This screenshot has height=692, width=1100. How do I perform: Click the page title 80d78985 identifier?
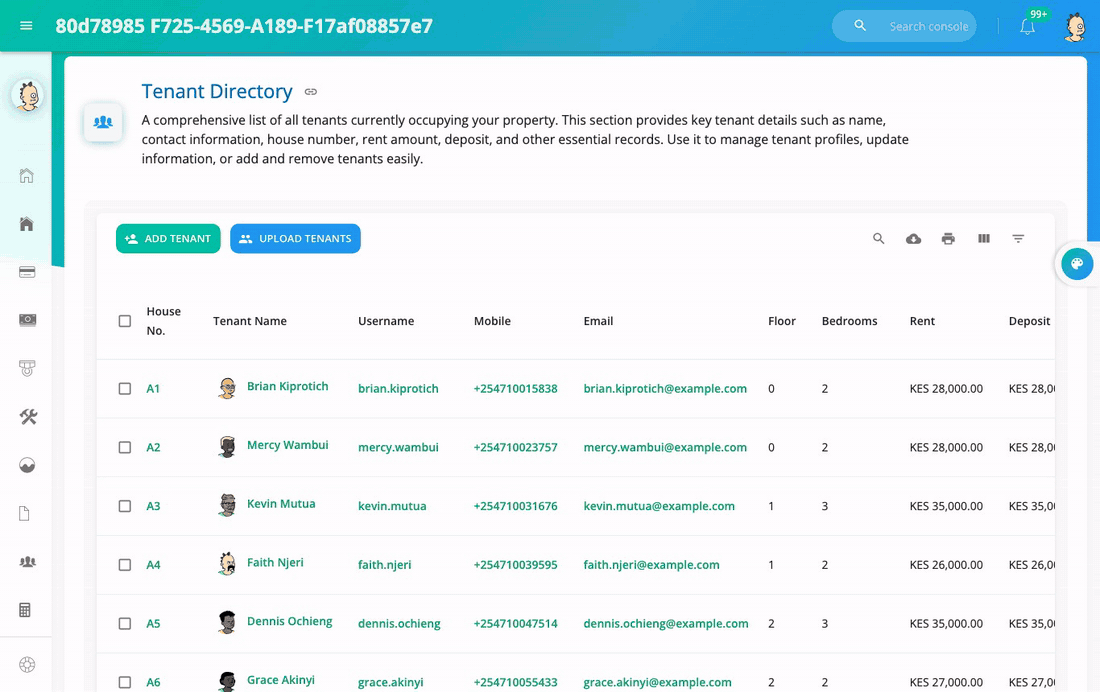(x=244, y=26)
